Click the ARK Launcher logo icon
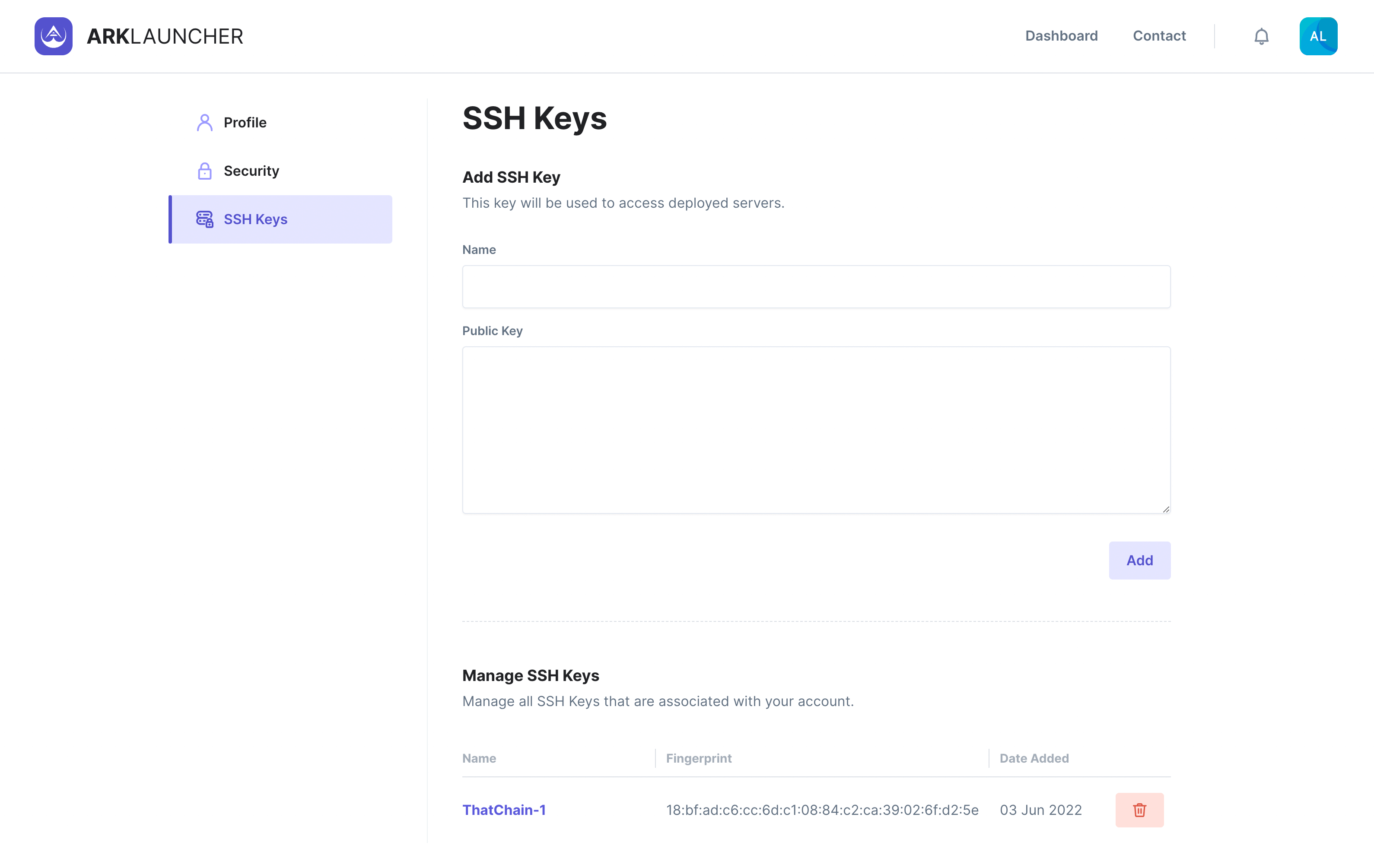 (53, 36)
